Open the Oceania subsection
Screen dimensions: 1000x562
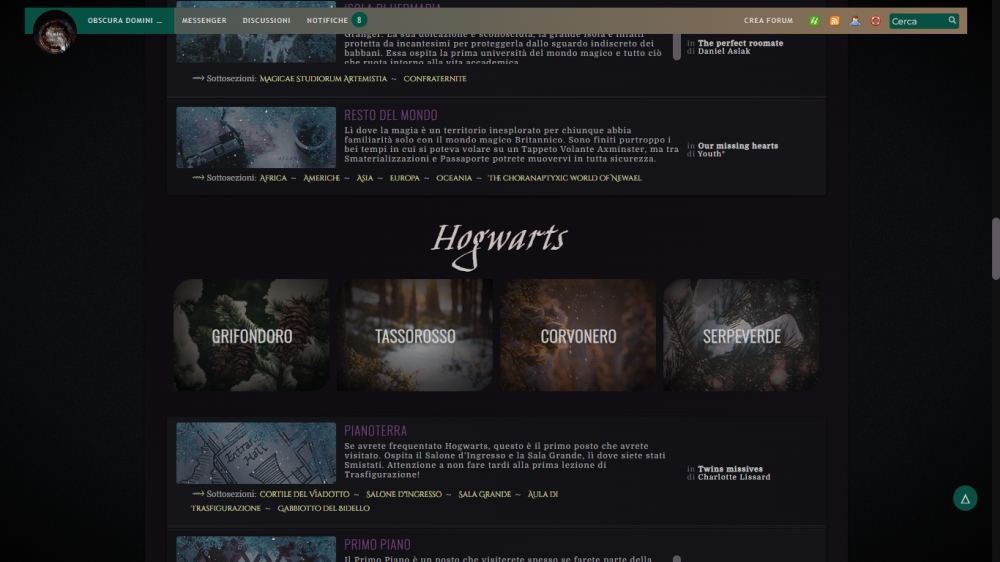454,178
